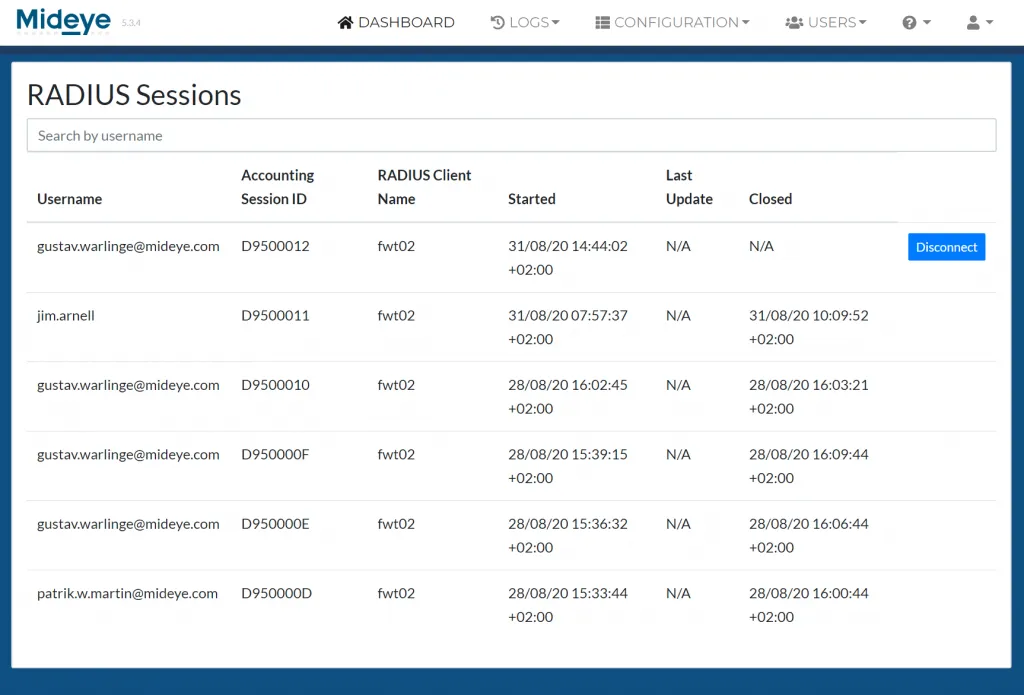Click the Mideye logo
This screenshot has height=695, width=1024.
63,20
